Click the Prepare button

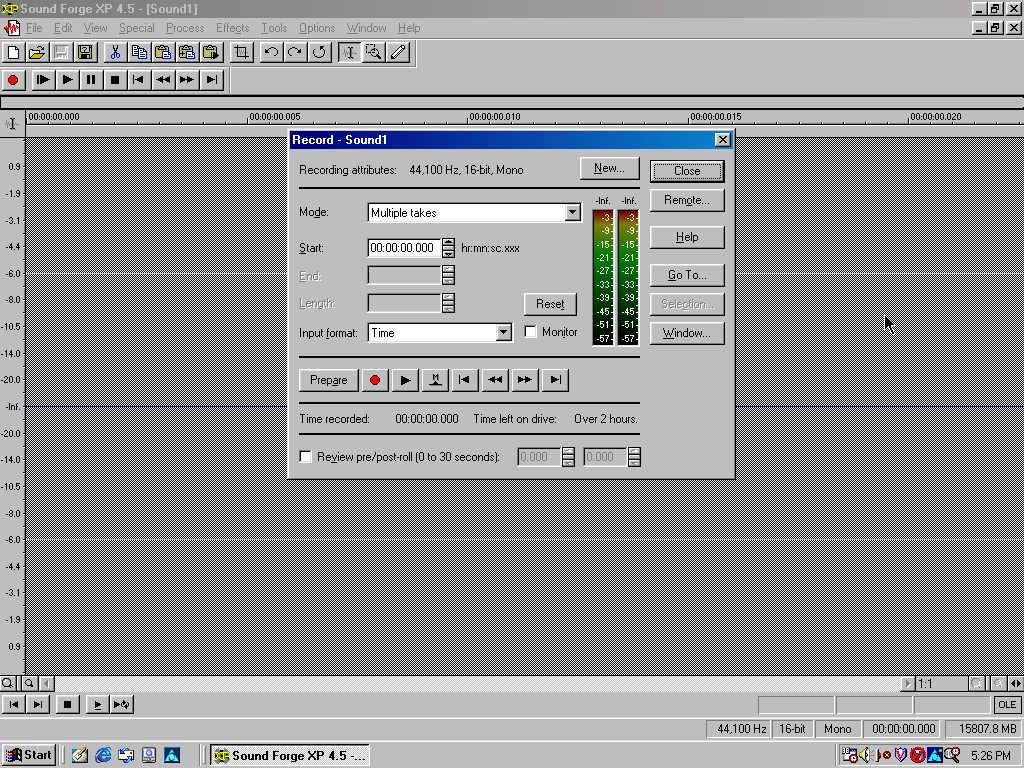pos(328,380)
